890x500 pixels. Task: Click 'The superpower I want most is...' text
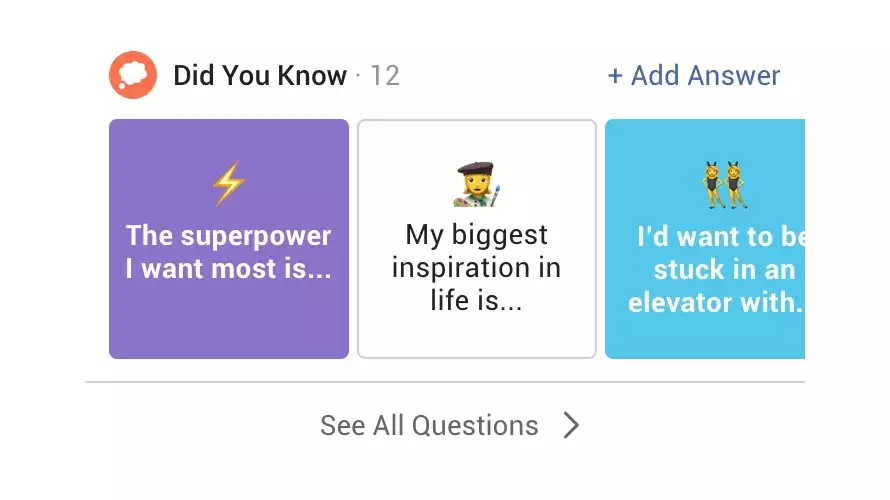point(228,252)
